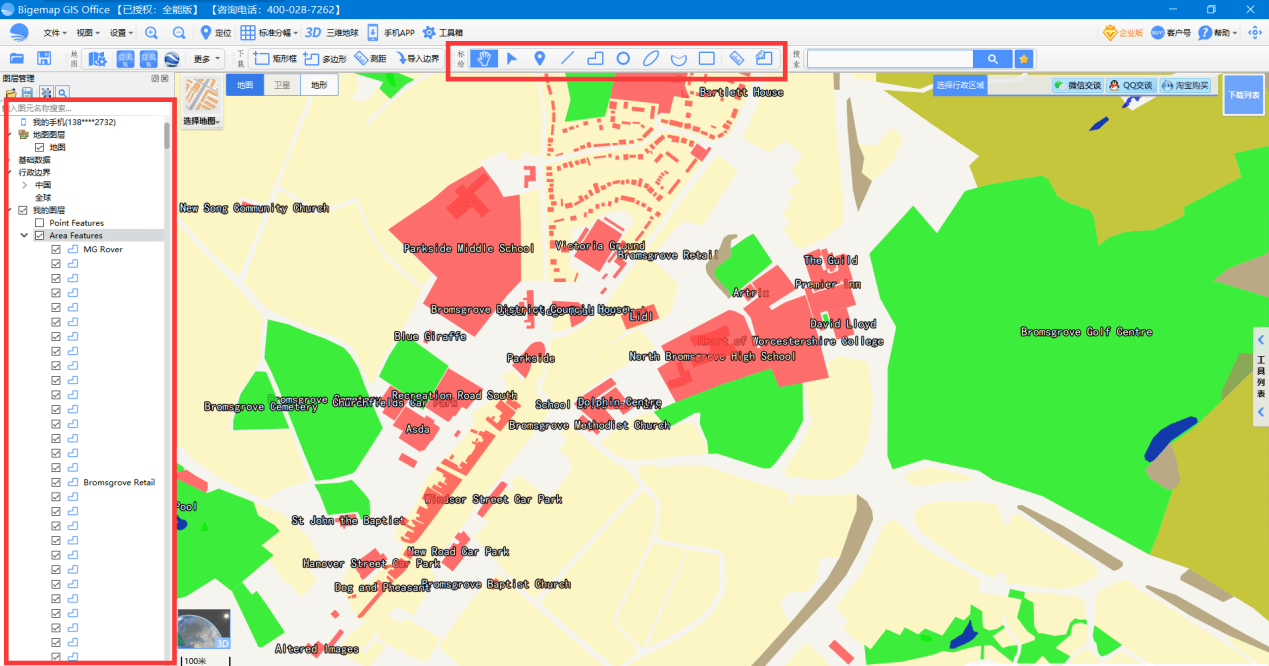
Task: Switch to the 卫星 map tab
Action: [281, 85]
